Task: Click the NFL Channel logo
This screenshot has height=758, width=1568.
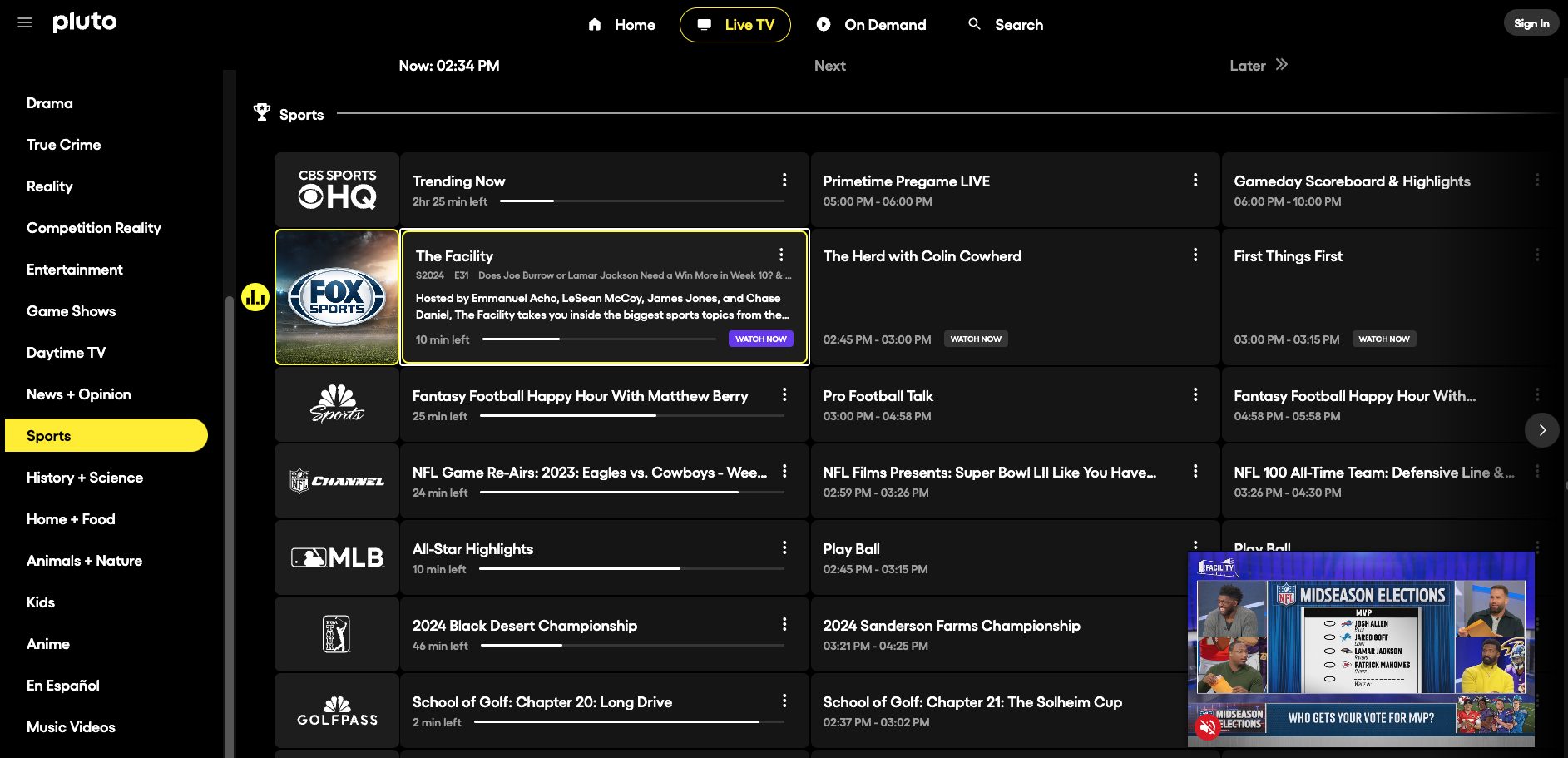Action: [336, 481]
